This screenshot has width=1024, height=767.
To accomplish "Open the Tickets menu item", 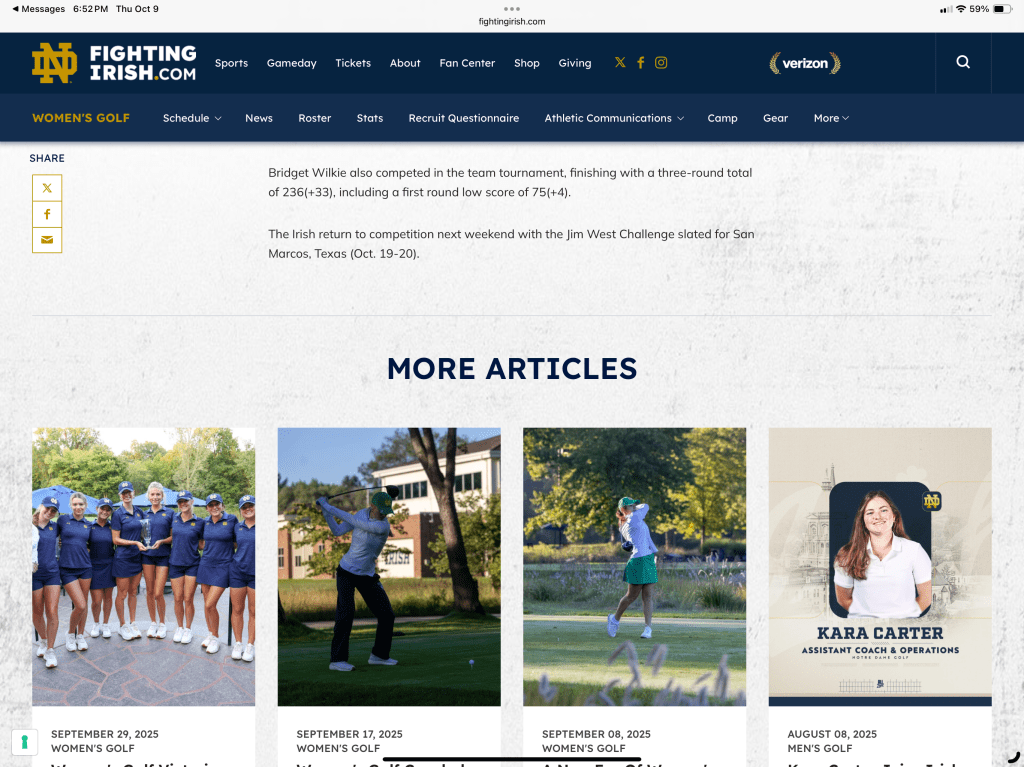I will [353, 63].
